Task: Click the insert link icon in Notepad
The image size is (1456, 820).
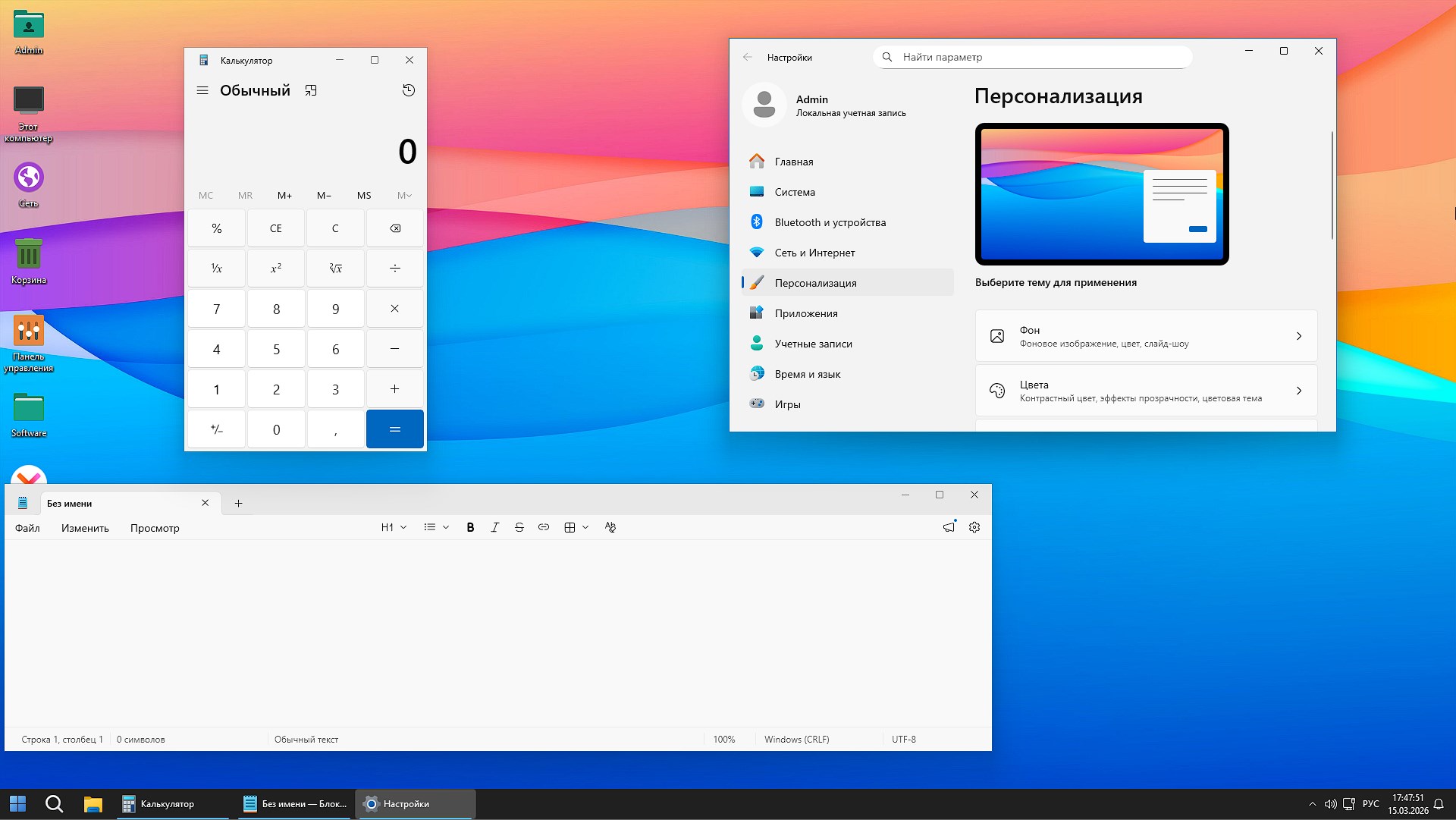Action: coord(544,527)
